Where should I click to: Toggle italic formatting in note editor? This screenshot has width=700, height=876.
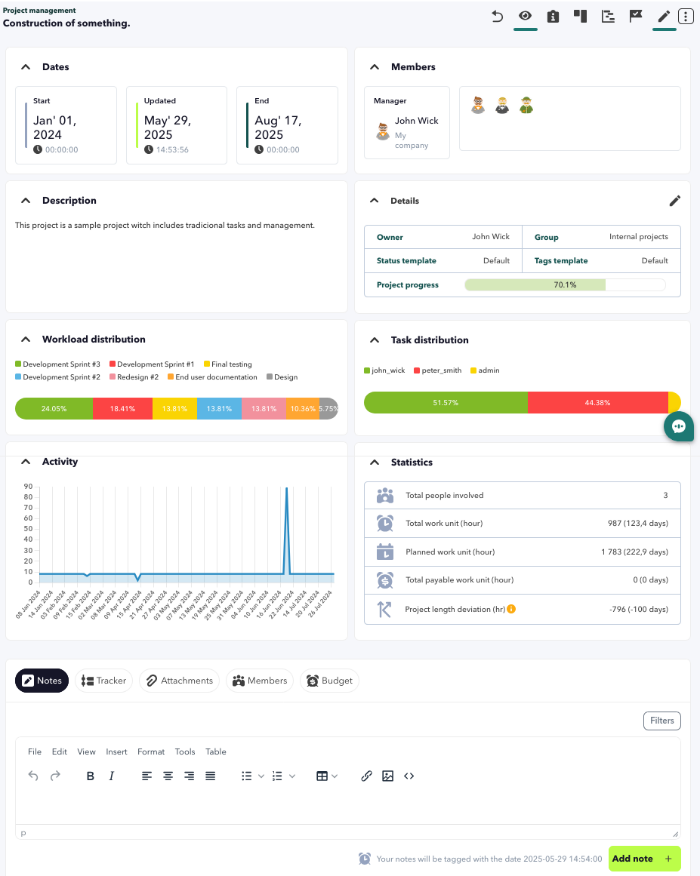click(x=111, y=775)
